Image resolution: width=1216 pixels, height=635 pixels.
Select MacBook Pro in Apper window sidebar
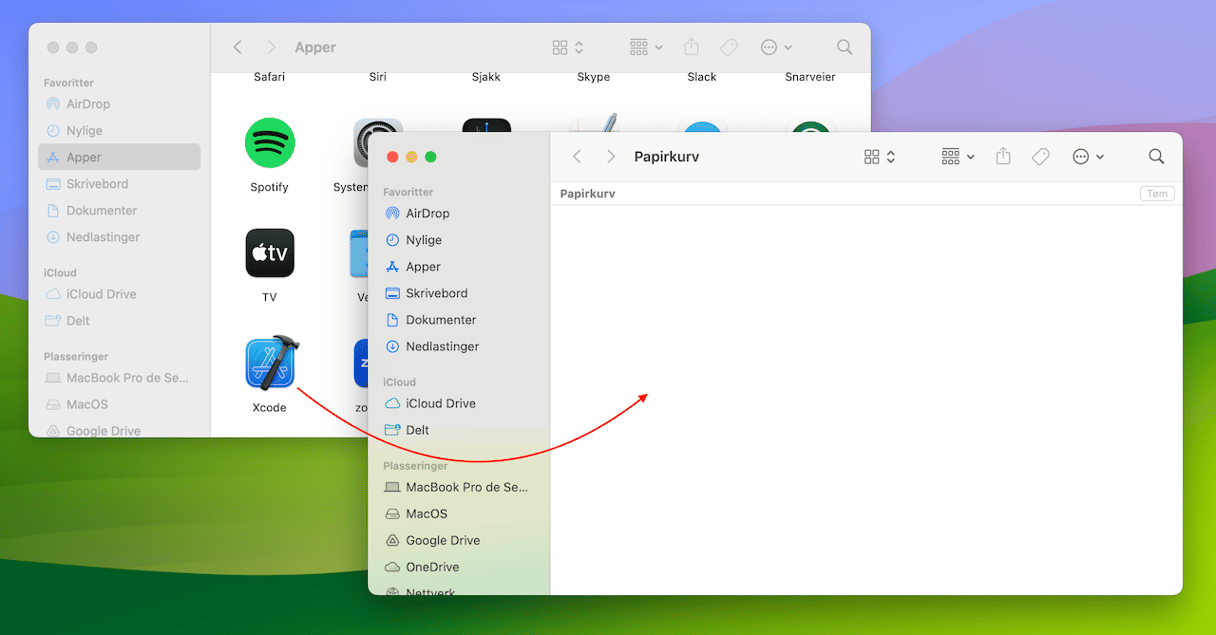click(119, 378)
